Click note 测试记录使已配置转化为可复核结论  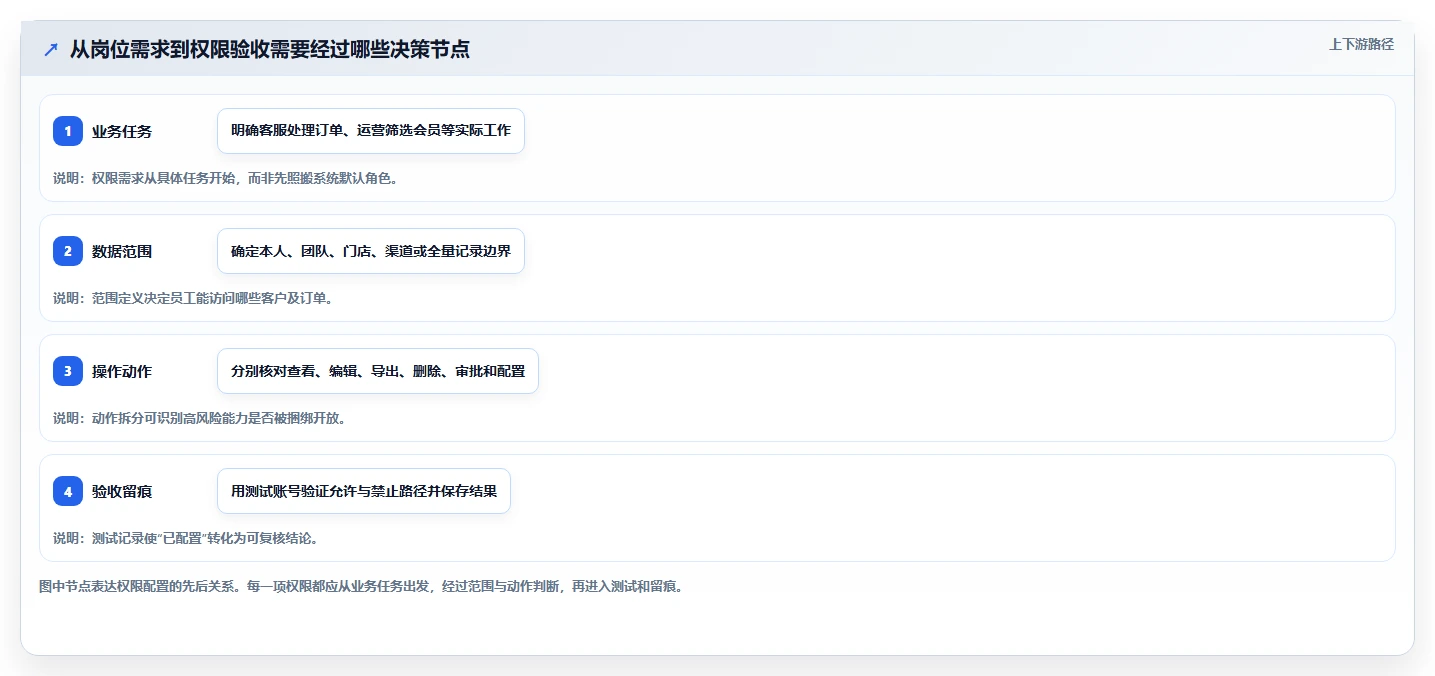click(185, 538)
